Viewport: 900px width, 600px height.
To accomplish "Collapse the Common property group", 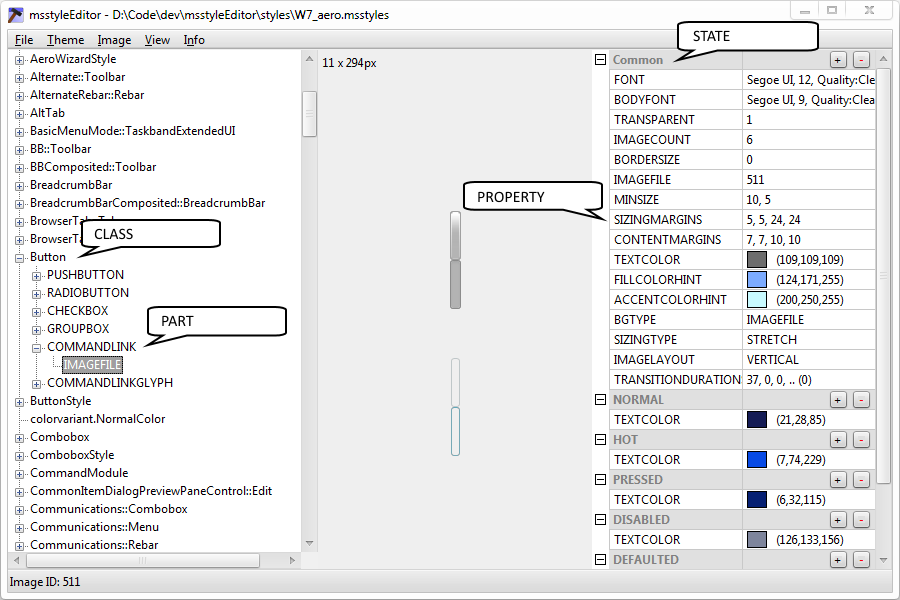I will point(600,60).
